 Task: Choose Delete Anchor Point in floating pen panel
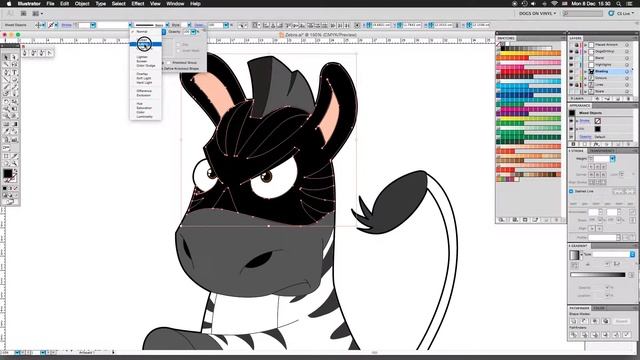42,53
